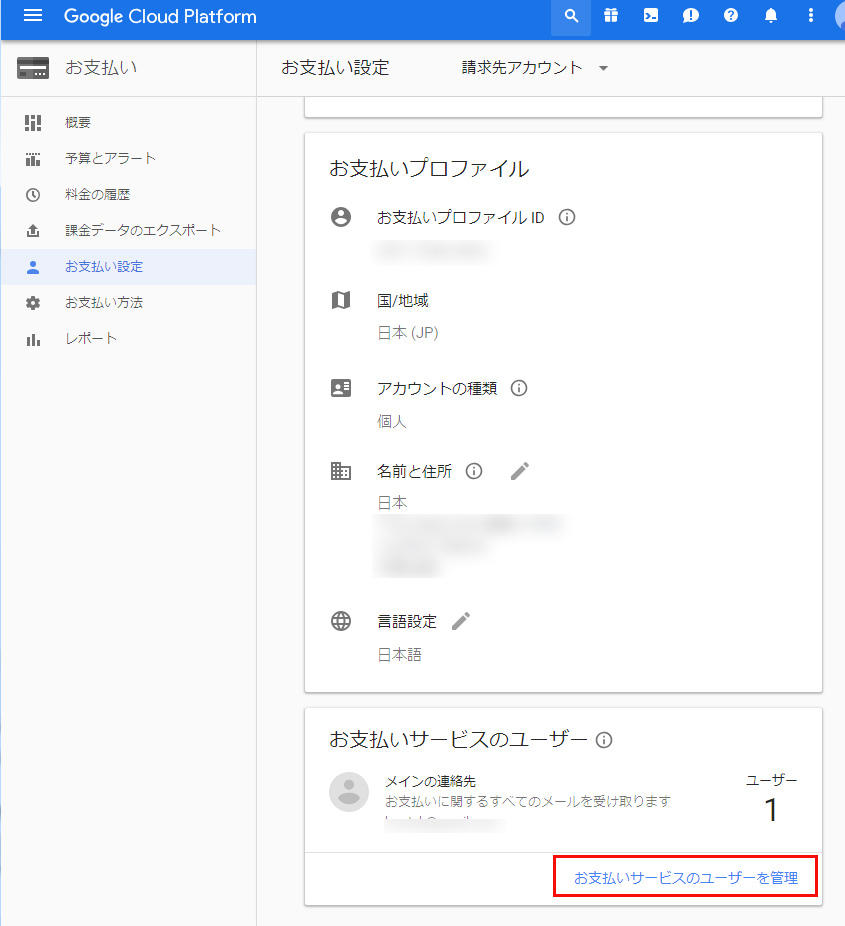Open the help question mark icon
The height and width of the screenshot is (926, 845).
pyautogui.click(x=730, y=15)
